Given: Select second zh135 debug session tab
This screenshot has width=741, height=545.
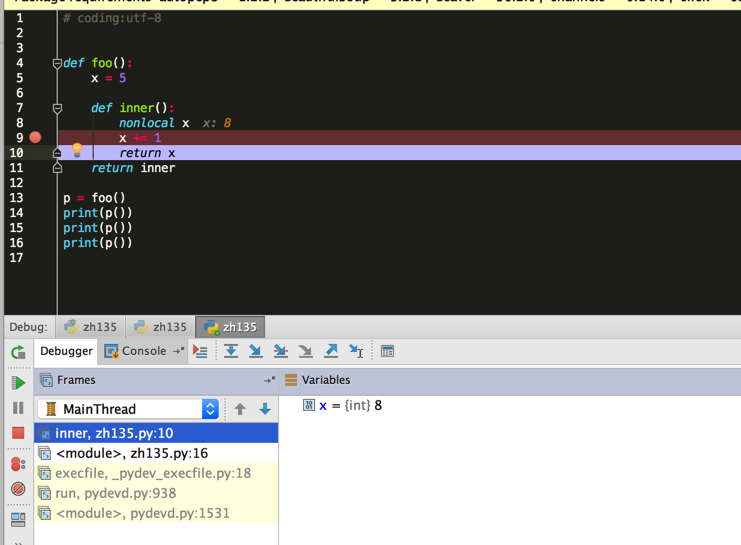Looking at the screenshot, I should coord(160,327).
